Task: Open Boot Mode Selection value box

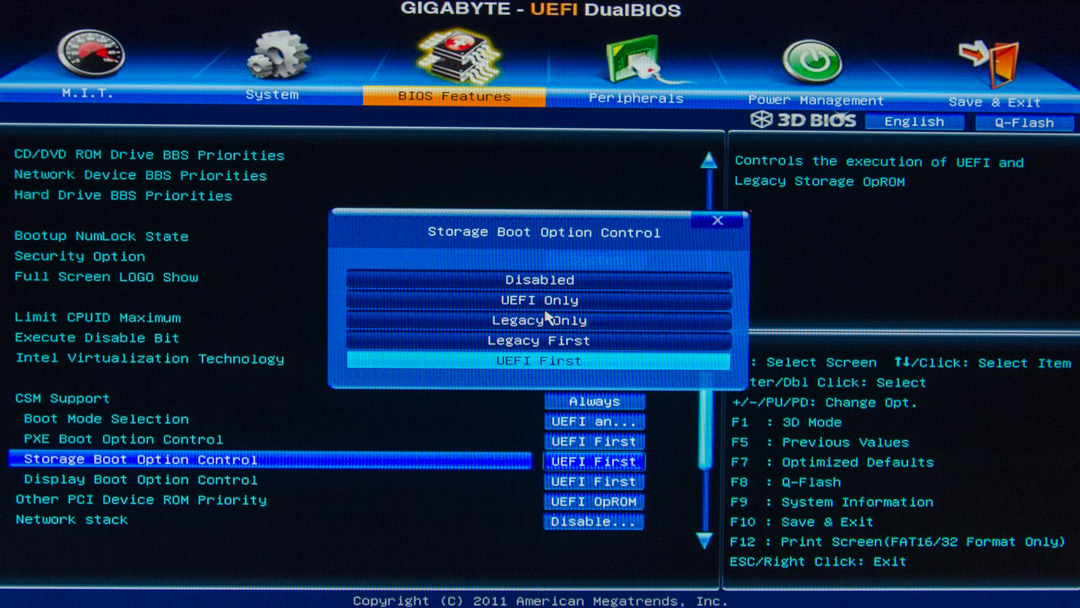Action: 594,421
